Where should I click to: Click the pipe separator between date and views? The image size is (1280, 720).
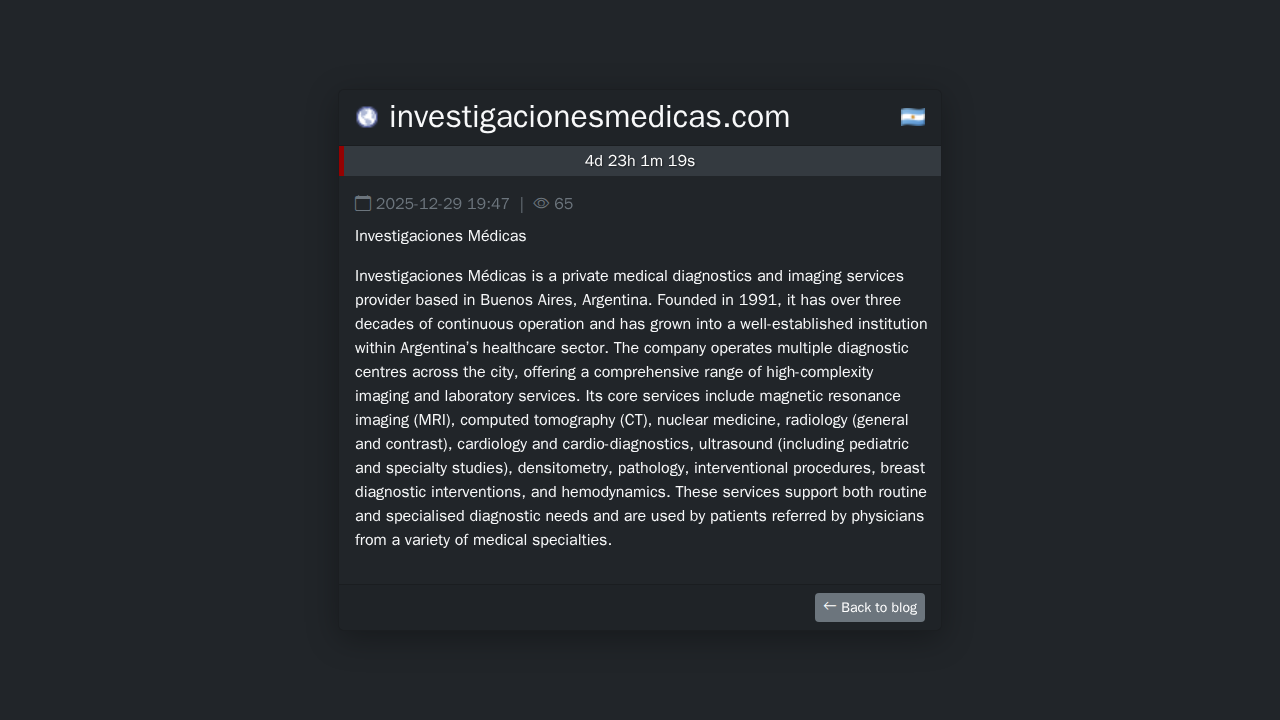[521, 204]
